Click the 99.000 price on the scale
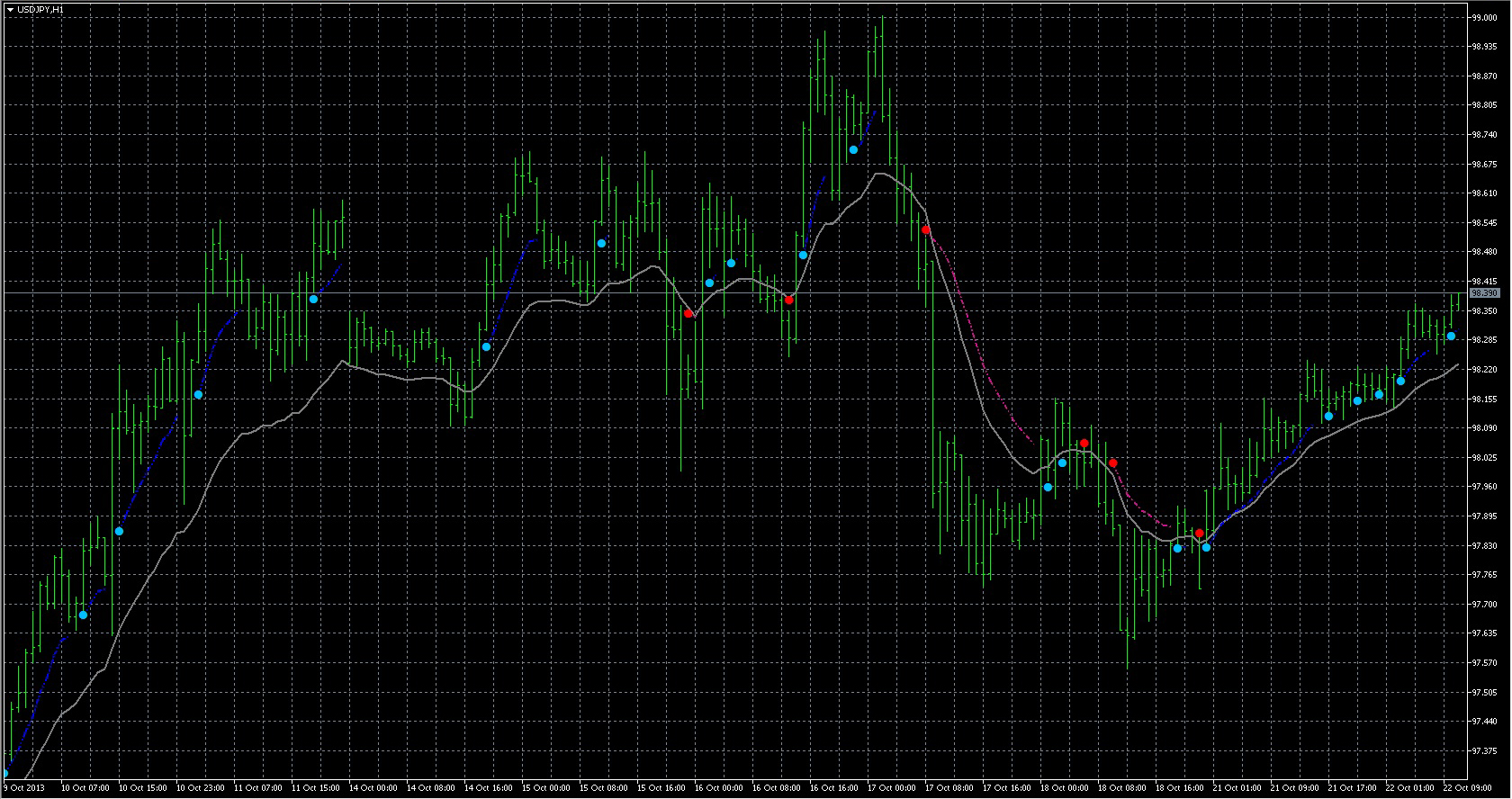Screen dimensions: 1512x799 coord(1483,18)
